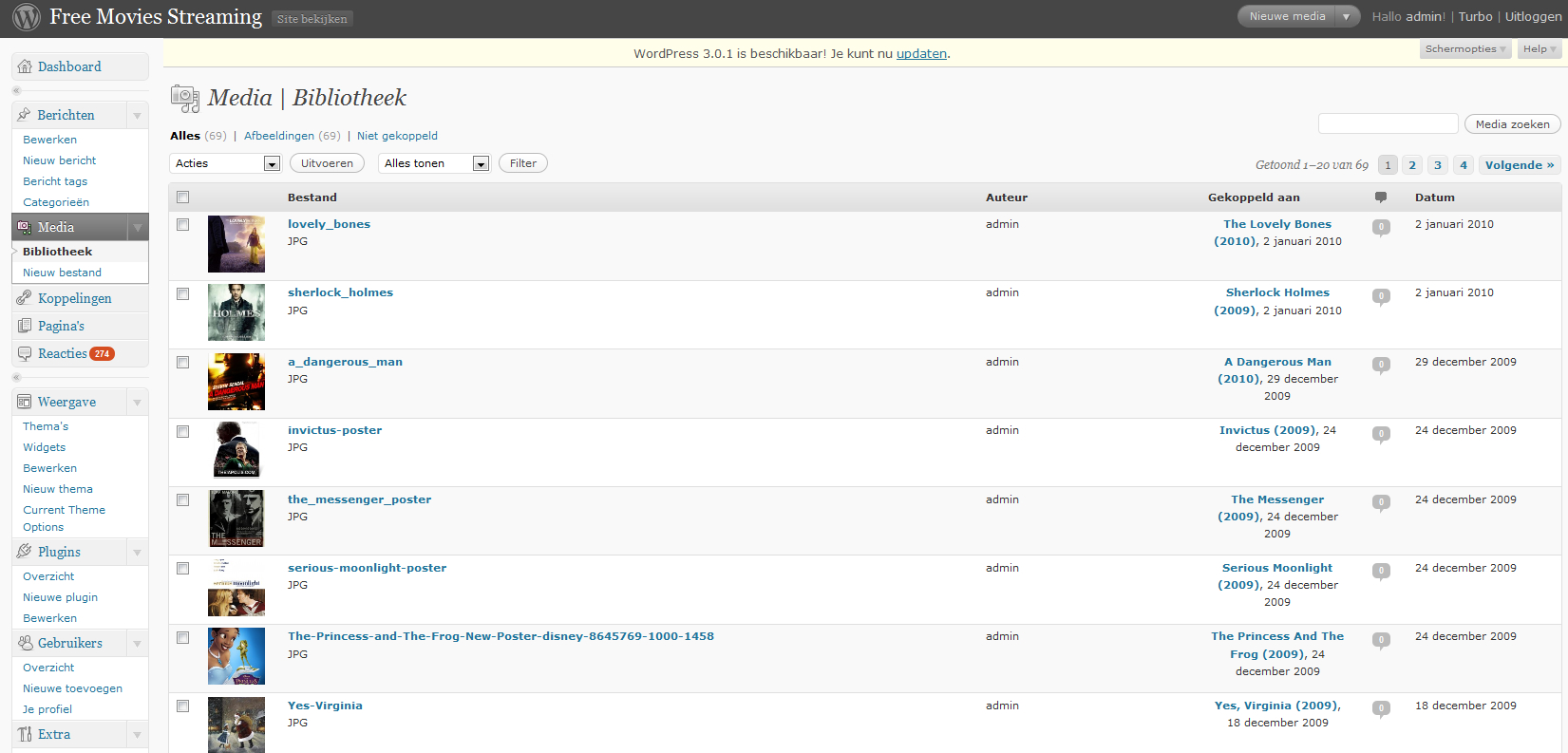This screenshot has width=1568, height=753.
Task: Click comment count bubble for sherlock_holmes
Action: pos(1381,296)
